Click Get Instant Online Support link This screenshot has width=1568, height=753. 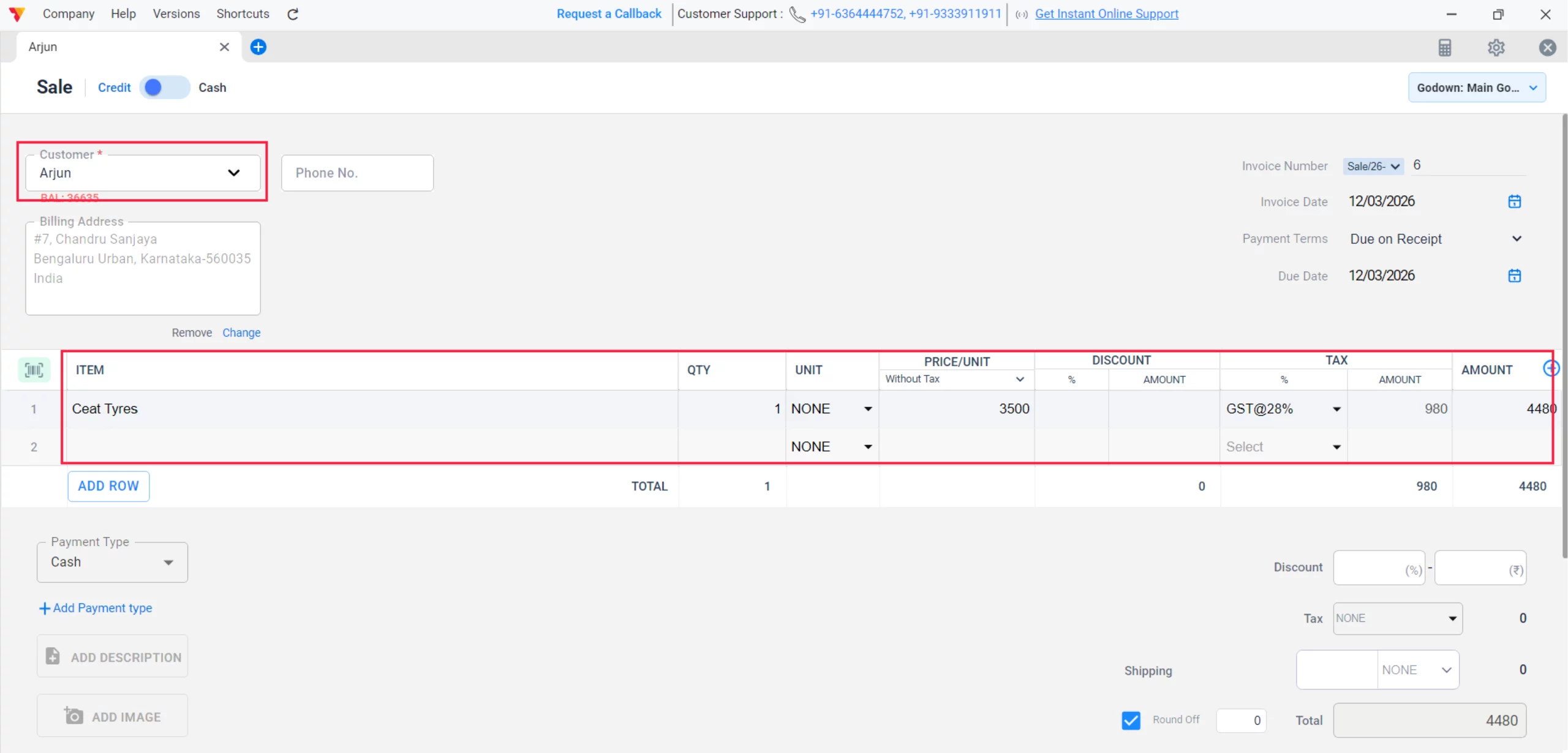1106,13
